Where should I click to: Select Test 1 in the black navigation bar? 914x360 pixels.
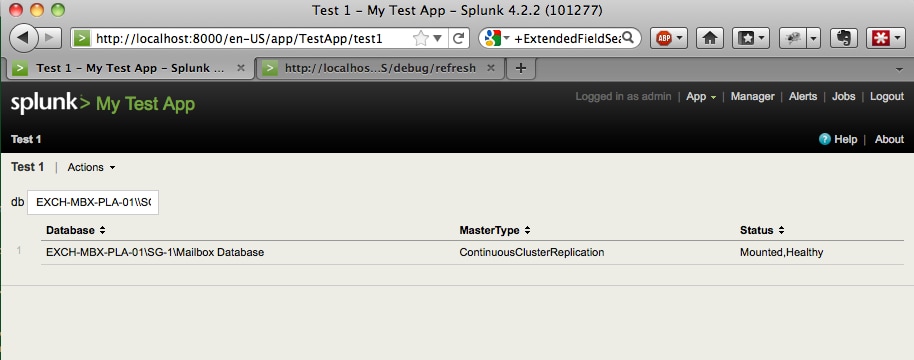26,139
